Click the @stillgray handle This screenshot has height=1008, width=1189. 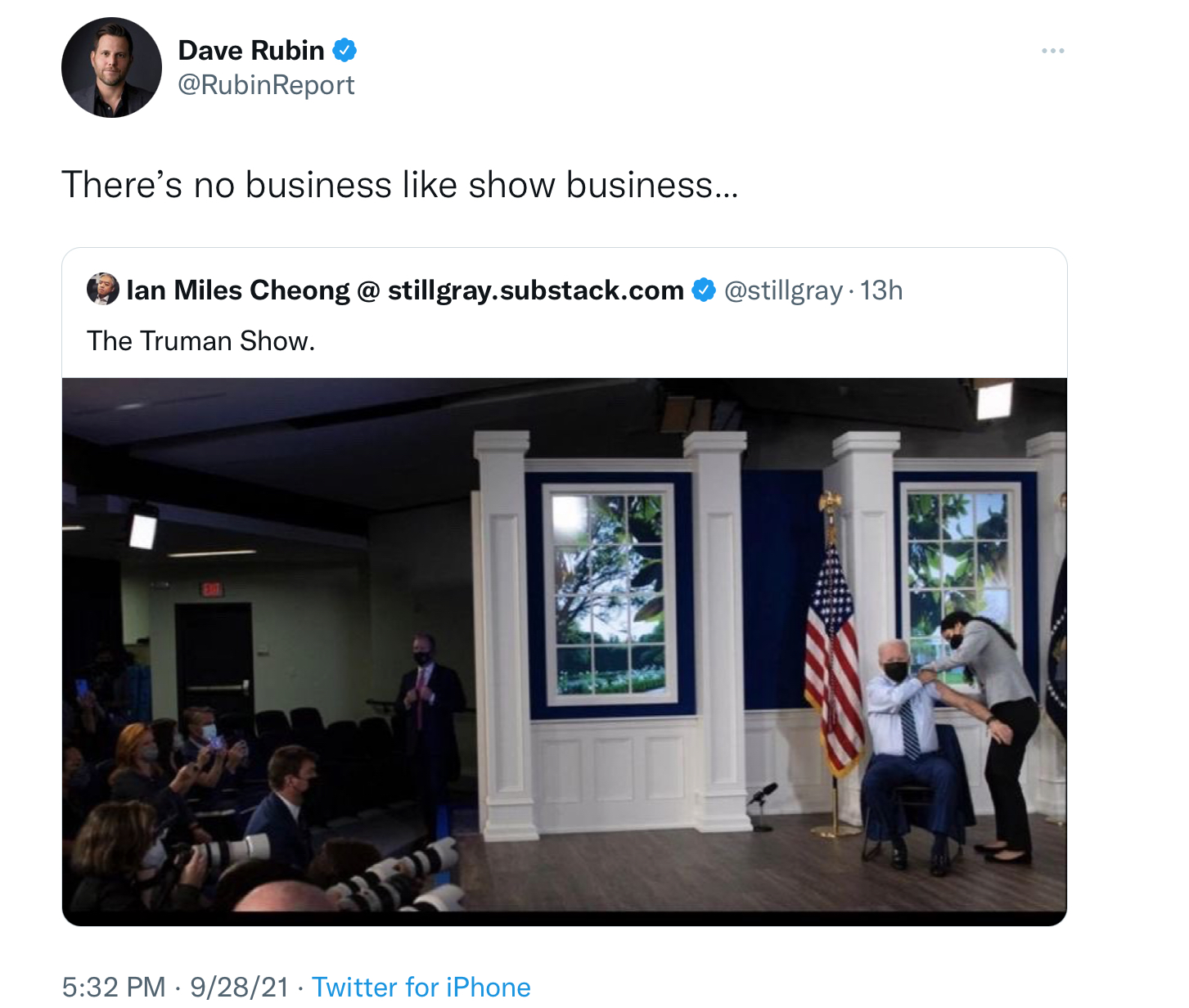(783, 290)
